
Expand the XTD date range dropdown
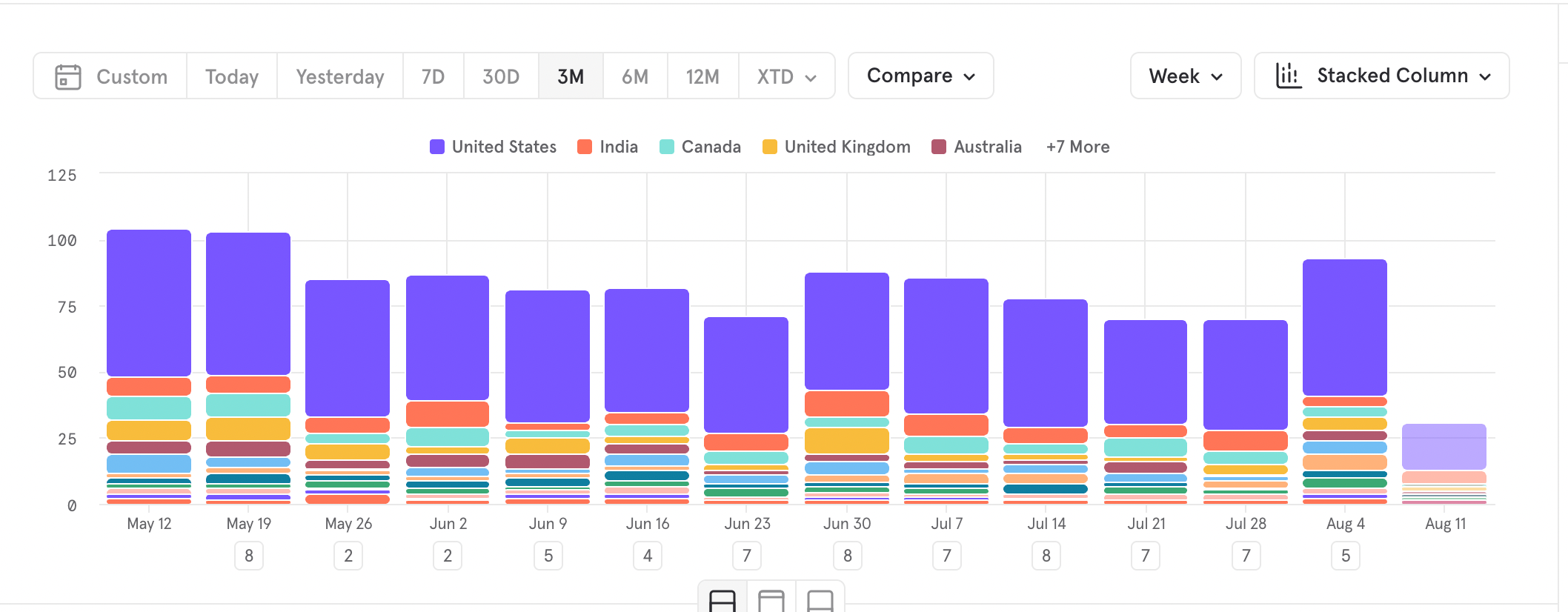pyautogui.click(x=786, y=76)
